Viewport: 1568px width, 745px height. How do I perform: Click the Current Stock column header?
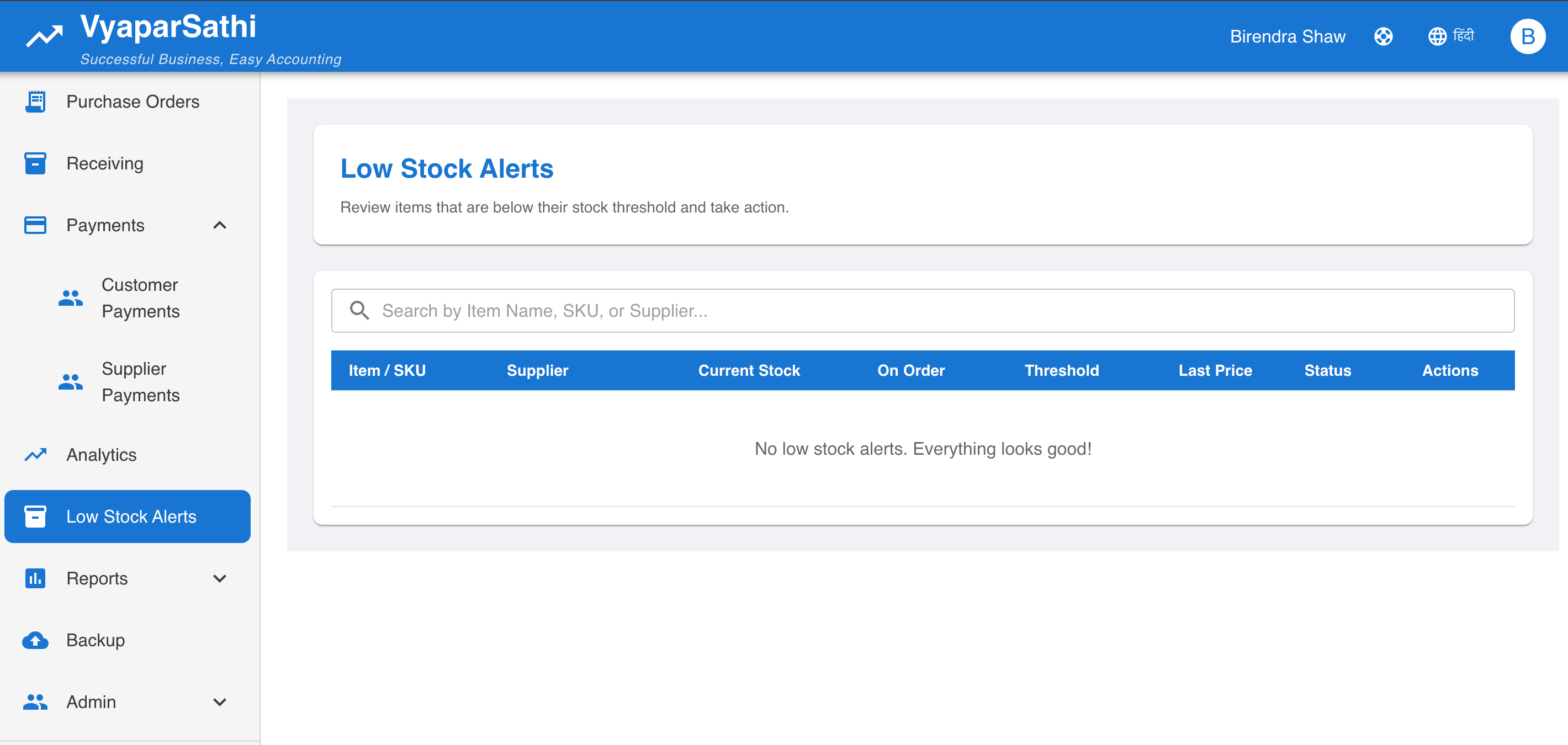[749, 370]
